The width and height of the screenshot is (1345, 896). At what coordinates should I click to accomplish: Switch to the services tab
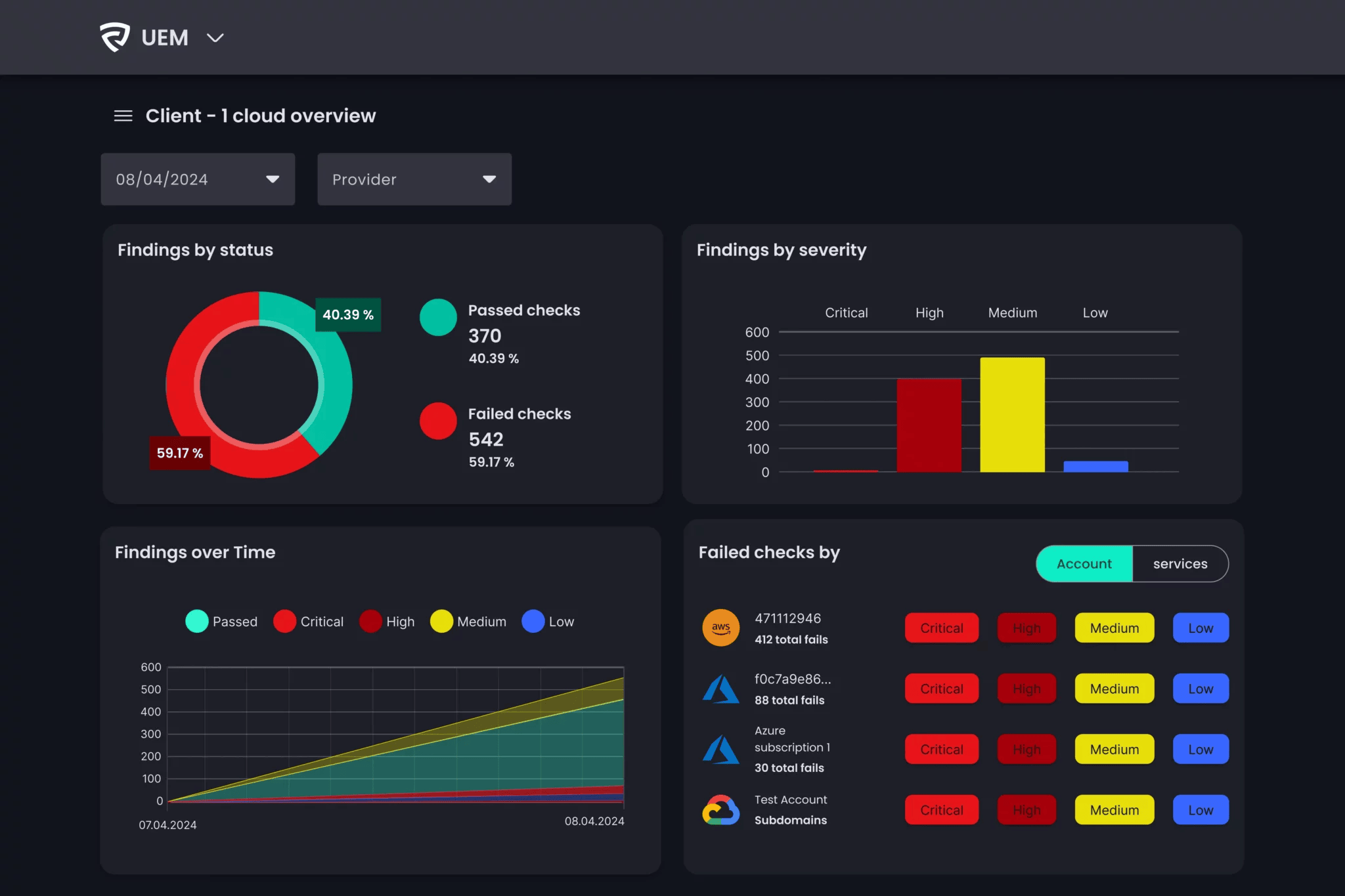tap(1180, 563)
